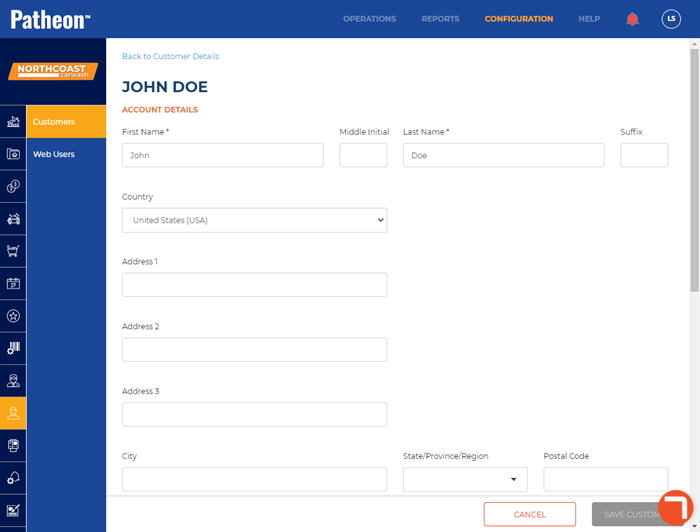The image size is (700, 532).
Task: Click the Cancel button
Action: tap(529, 514)
